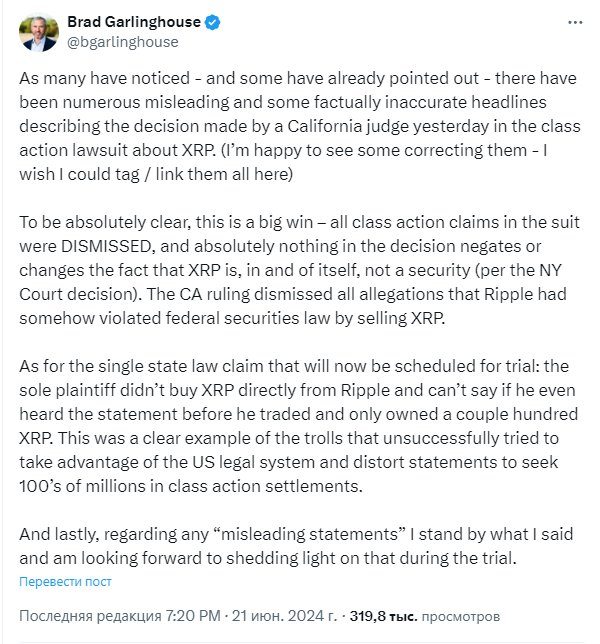Click the phrase '100’s of millions'
The image size is (600, 644).
(82, 486)
